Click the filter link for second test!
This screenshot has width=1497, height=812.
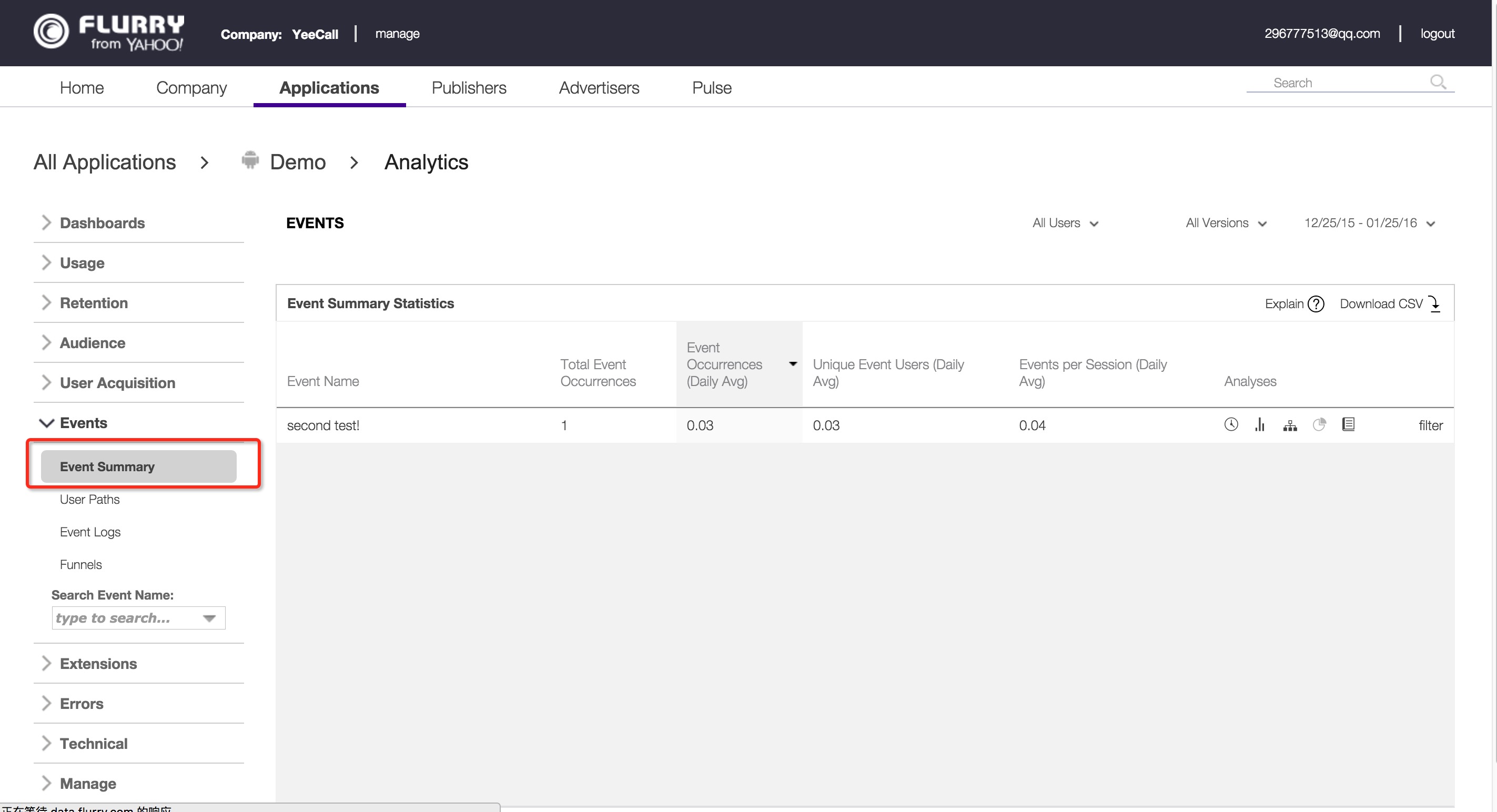point(1430,426)
